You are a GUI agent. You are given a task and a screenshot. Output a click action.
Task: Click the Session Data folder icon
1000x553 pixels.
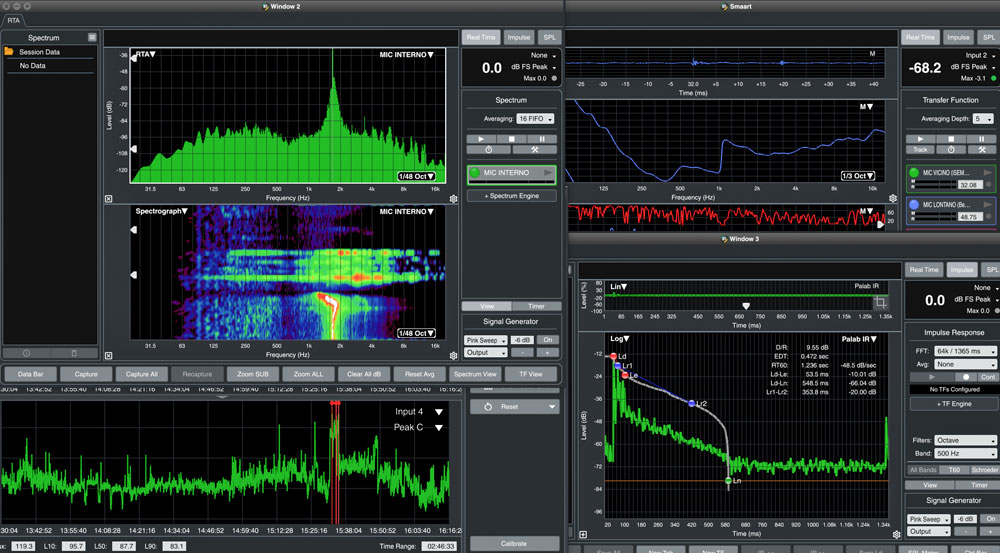tap(9, 51)
